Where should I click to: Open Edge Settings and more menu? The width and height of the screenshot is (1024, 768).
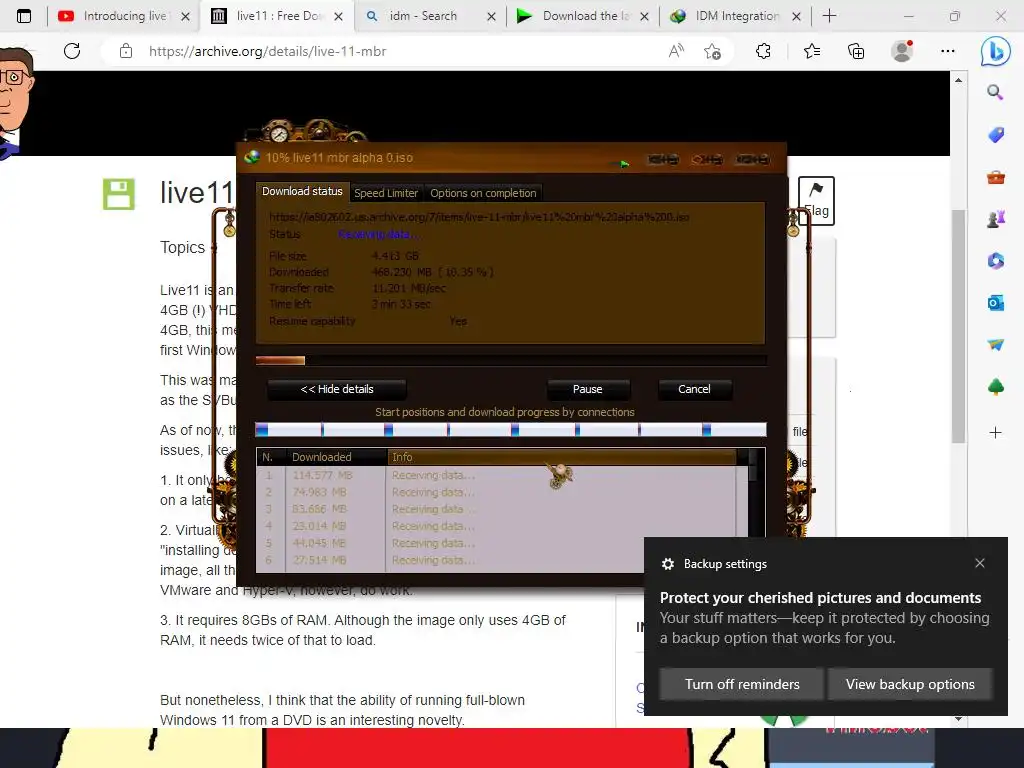(x=948, y=51)
